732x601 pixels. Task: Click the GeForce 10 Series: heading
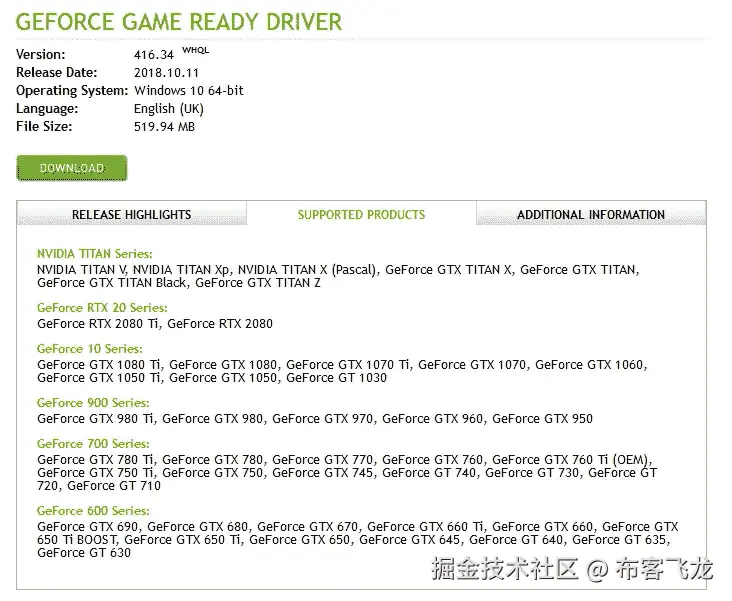tap(90, 349)
